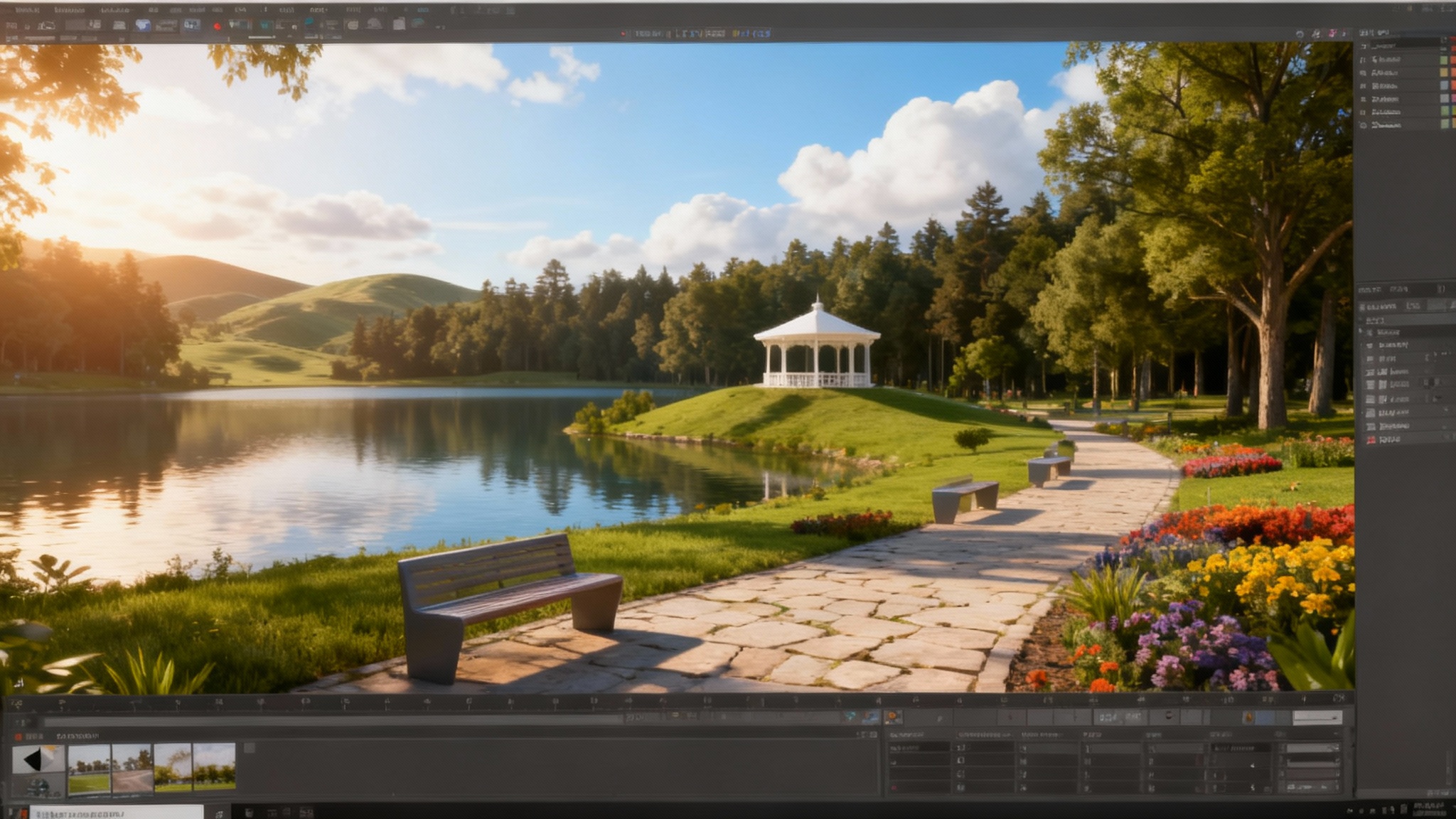1456x819 pixels.
Task: Pick the green color swatch in the palette panel
Action: pos(1444,60)
